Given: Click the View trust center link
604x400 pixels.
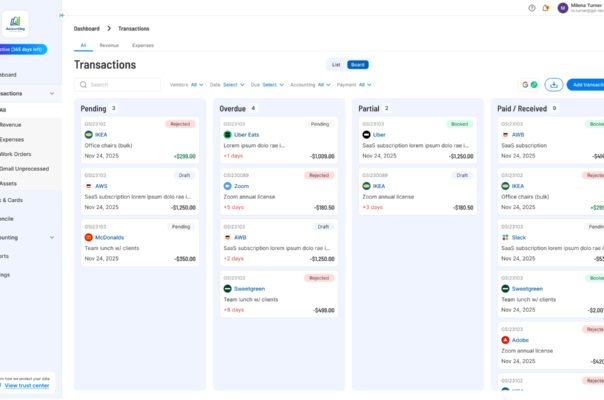Looking at the screenshot, I should [x=27, y=386].
